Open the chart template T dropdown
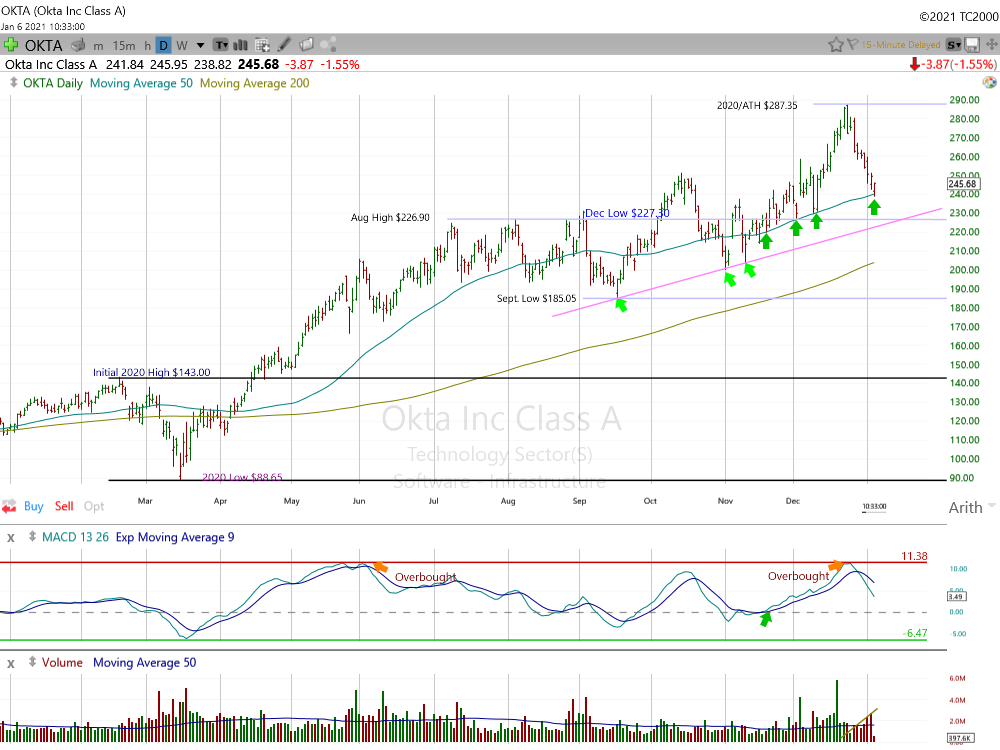The image size is (1000, 750). (221, 45)
